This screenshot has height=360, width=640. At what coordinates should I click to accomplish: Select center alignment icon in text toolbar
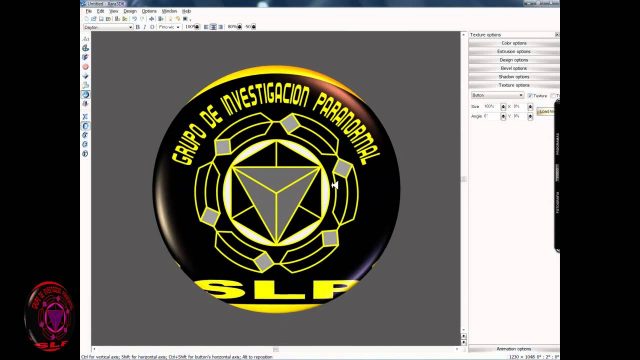[213, 27]
